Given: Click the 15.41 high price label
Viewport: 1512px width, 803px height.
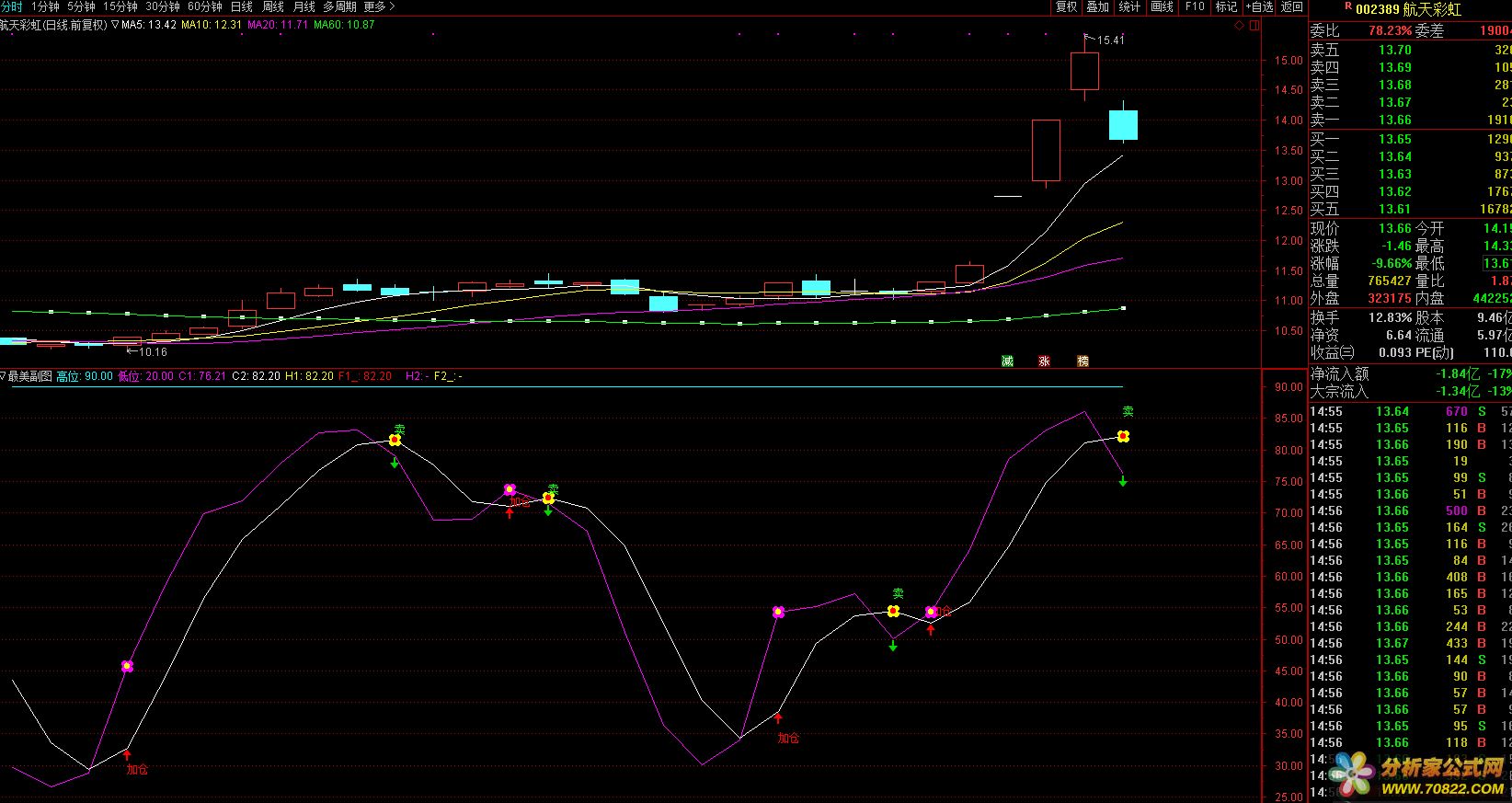Looking at the screenshot, I should [x=1111, y=40].
